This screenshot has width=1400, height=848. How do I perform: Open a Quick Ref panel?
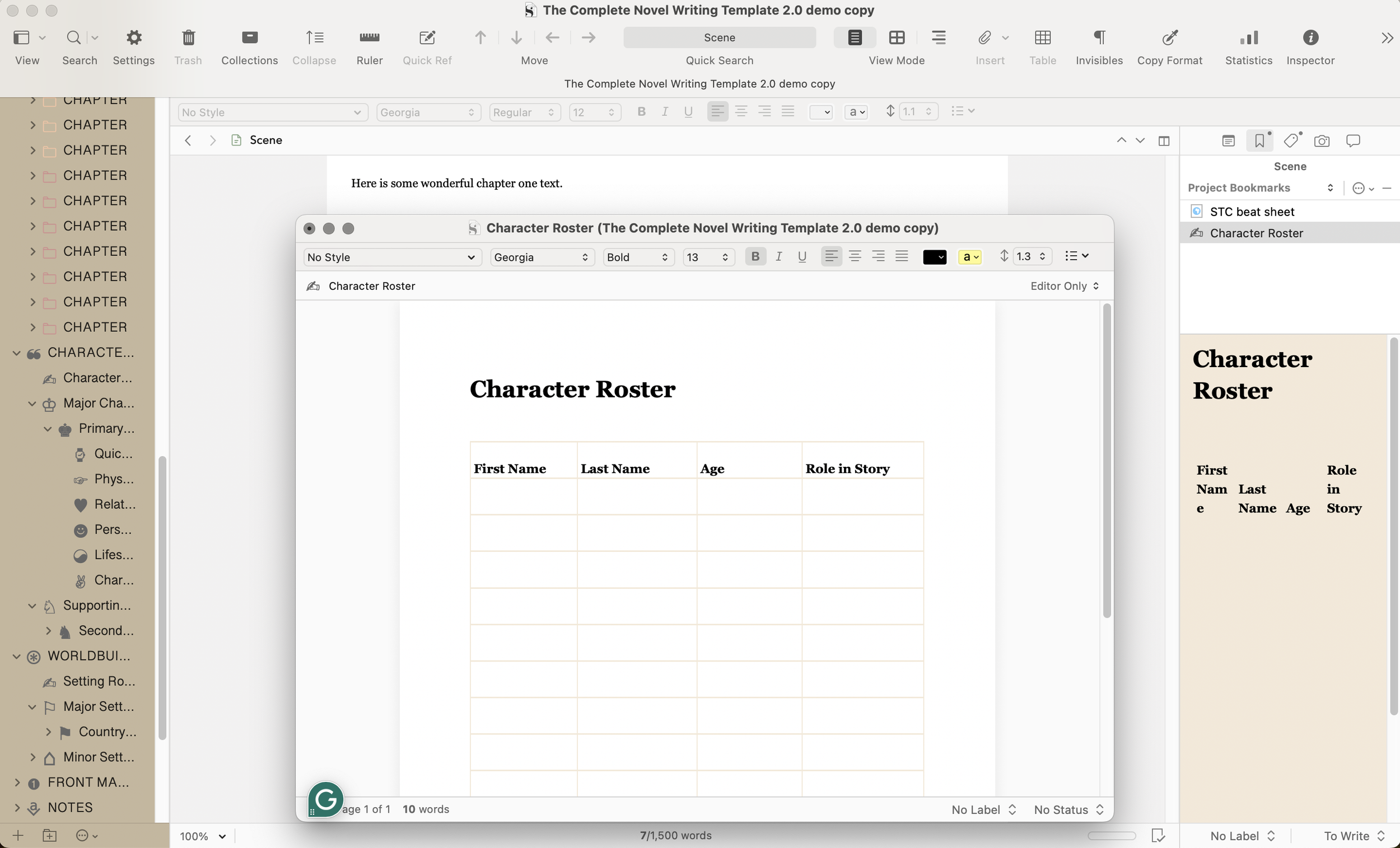click(427, 38)
